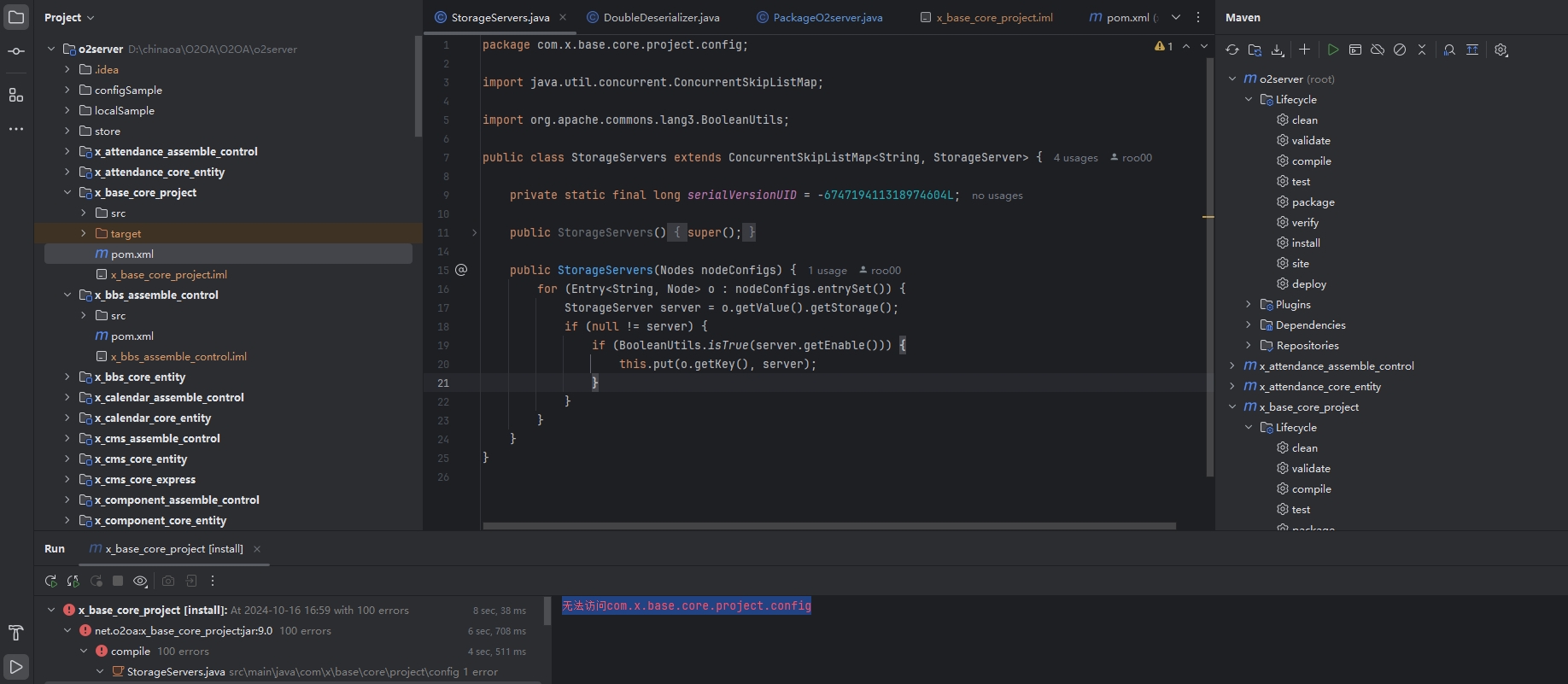Screen dimensions: 1568x684
Task: Open x_base_core_project.iml in project tree
Action: click(x=168, y=275)
